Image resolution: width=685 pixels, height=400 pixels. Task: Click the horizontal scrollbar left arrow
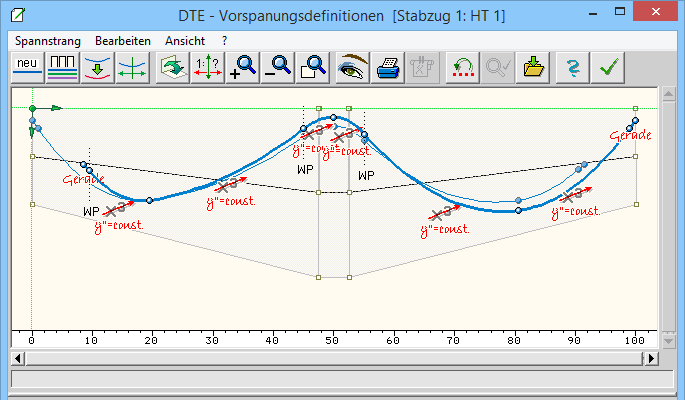(16, 357)
